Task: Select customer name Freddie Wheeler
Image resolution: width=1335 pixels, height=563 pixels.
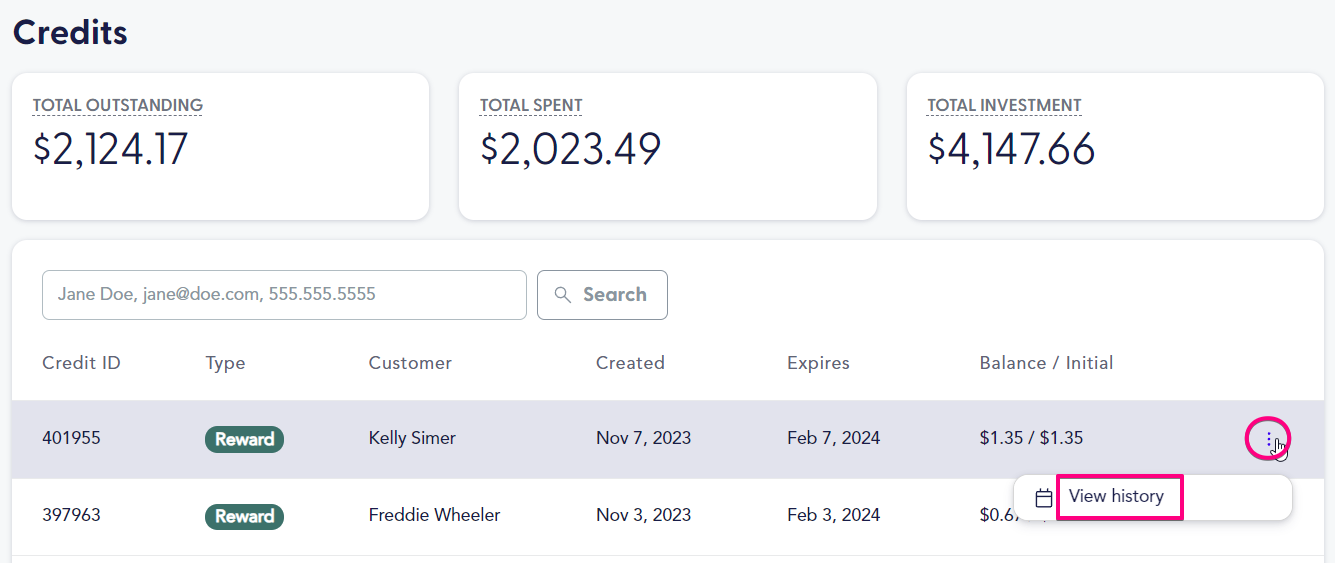Action: (x=434, y=516)
